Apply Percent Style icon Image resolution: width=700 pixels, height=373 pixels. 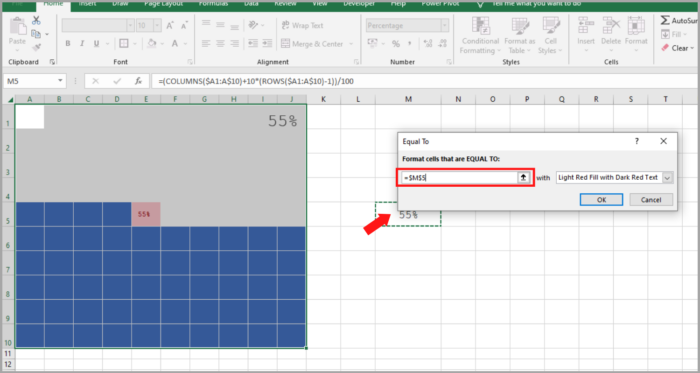coord(396,44)
